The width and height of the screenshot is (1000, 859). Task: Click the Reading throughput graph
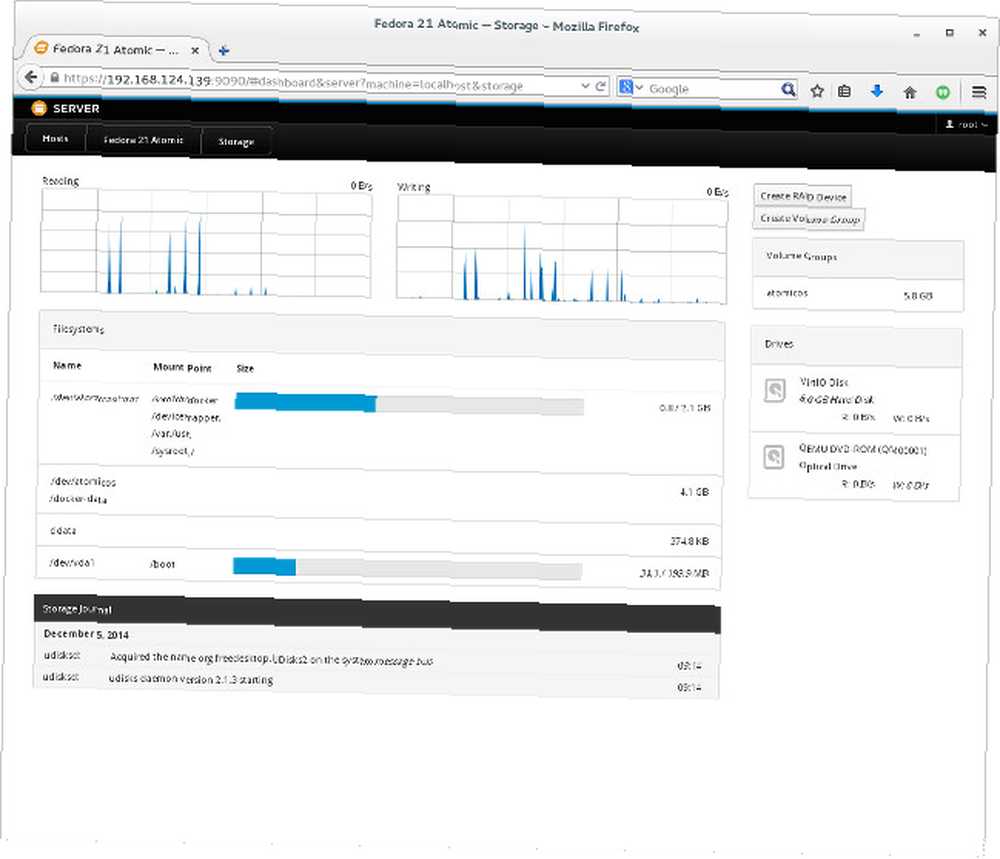click(x=206, y=243)
